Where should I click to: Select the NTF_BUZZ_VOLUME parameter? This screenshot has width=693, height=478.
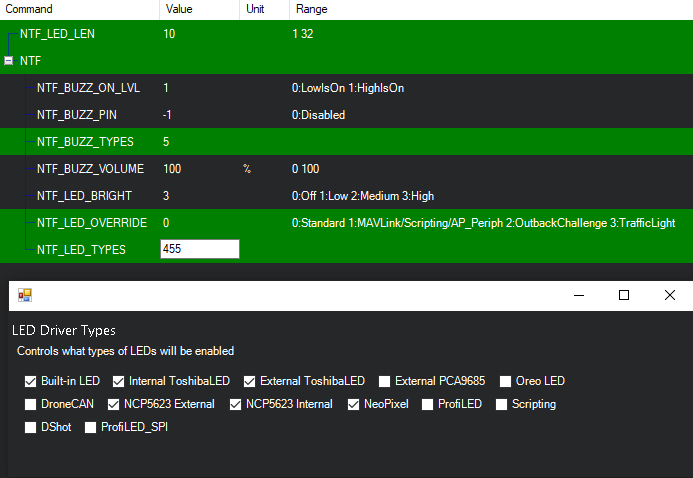pyautogui.click(x=91, y=169)
